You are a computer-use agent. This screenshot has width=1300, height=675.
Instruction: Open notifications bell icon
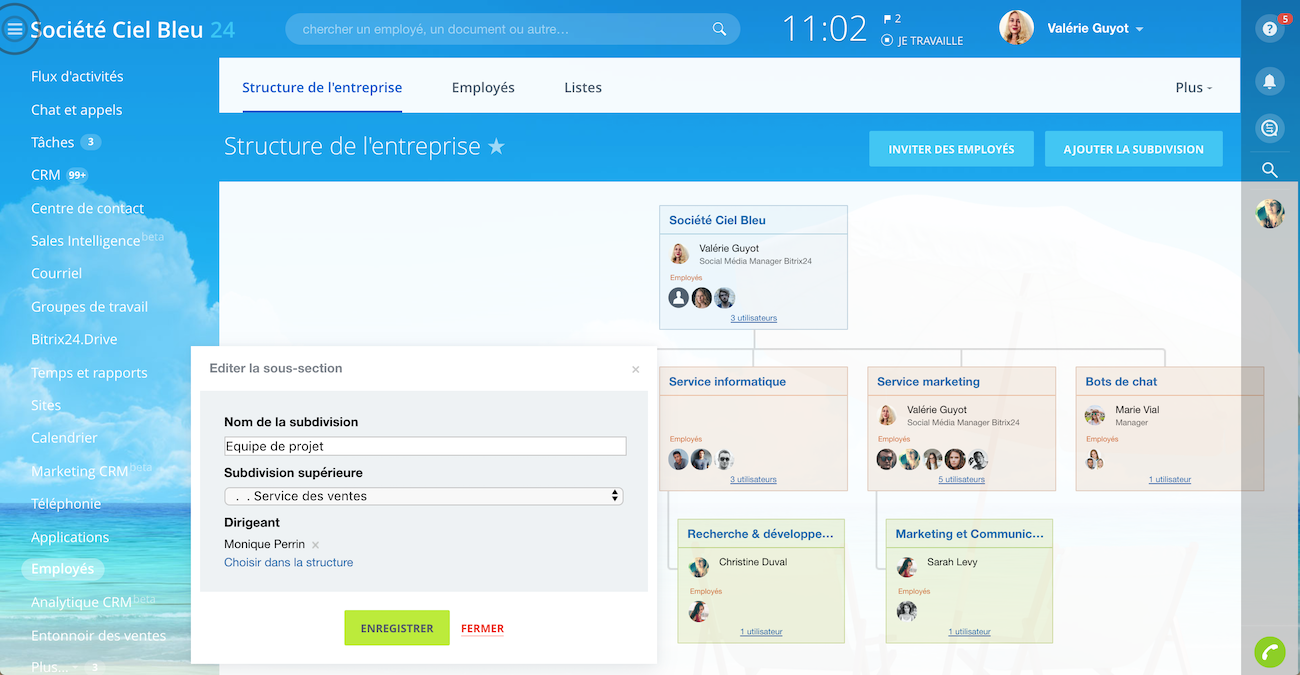tap(1269, 81)
